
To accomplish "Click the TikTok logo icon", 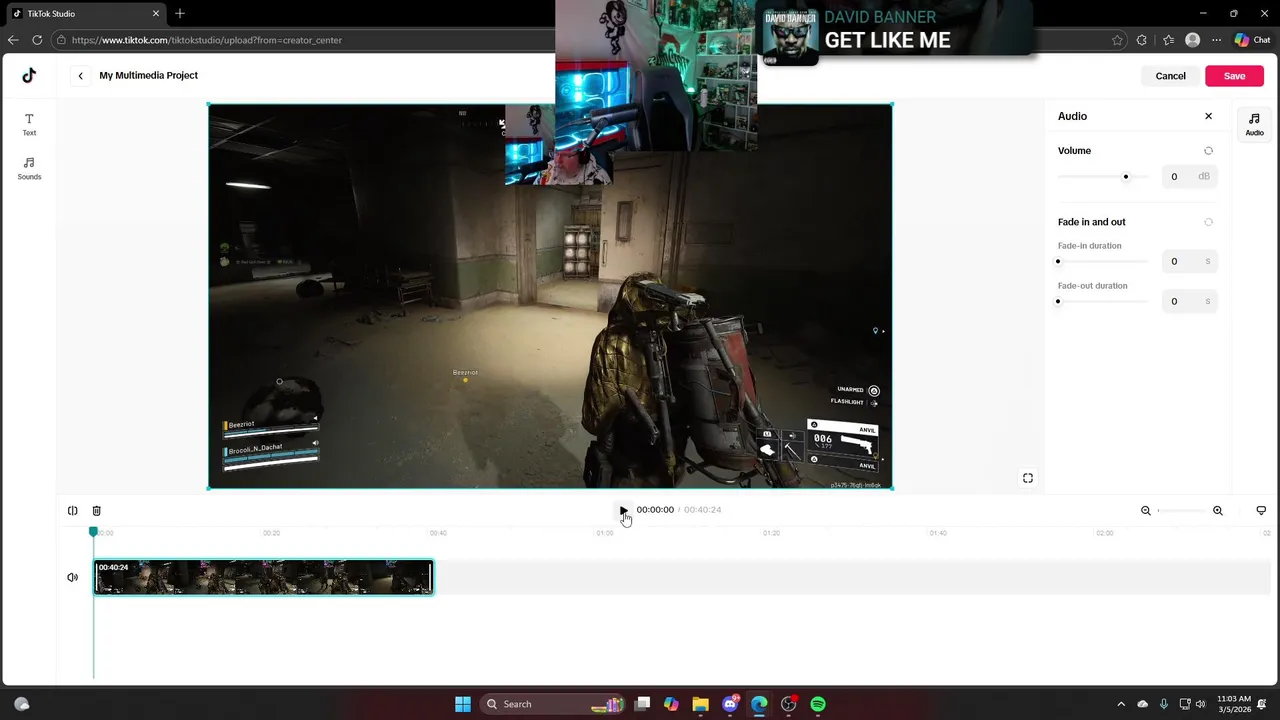I will 29,75.
